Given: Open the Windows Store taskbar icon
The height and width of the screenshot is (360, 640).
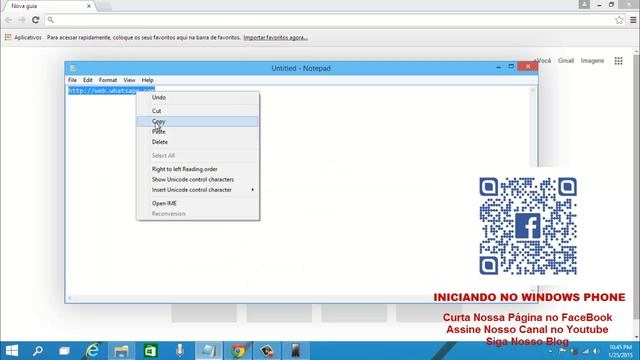Looking at the screenshot, I should click(x=151, y=351).
